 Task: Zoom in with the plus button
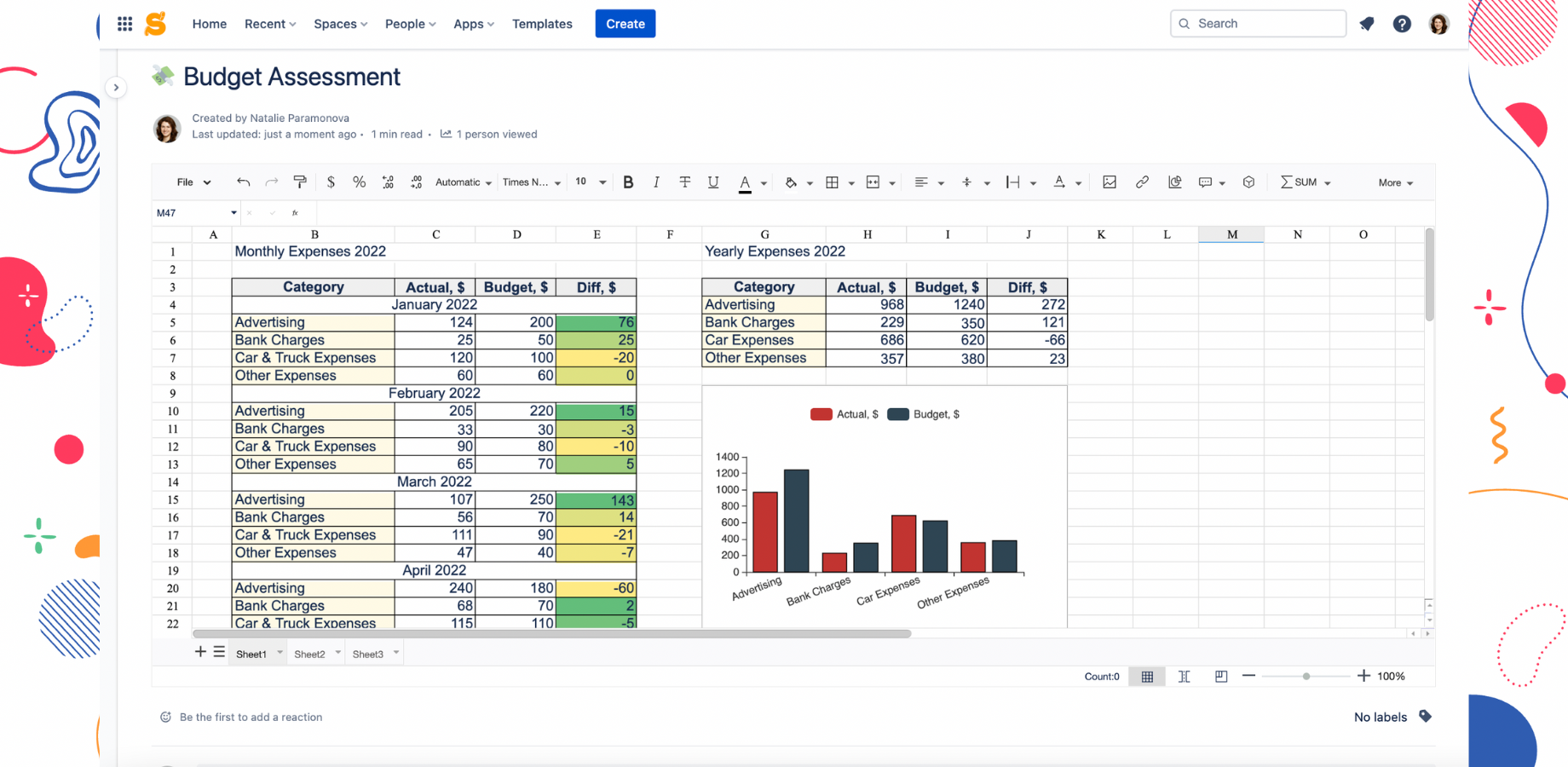(x=1363, y=676)
